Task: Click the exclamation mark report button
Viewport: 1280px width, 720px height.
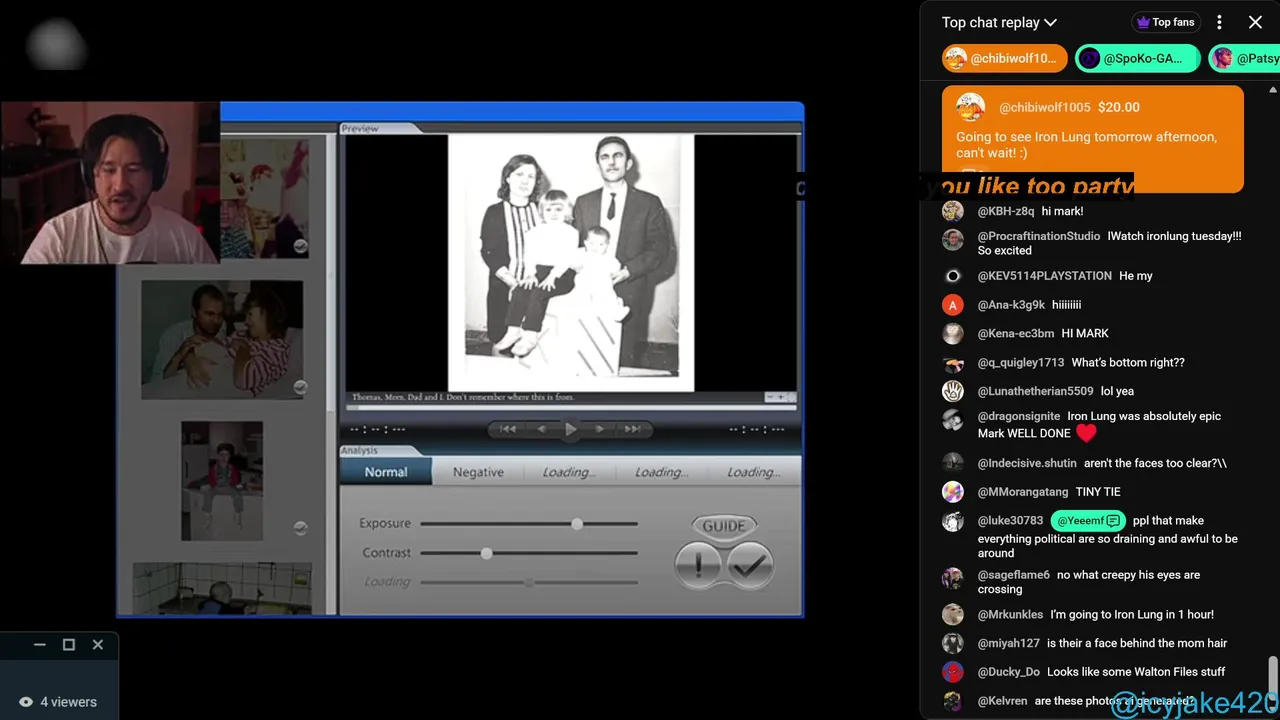Action: click(698, 565)
